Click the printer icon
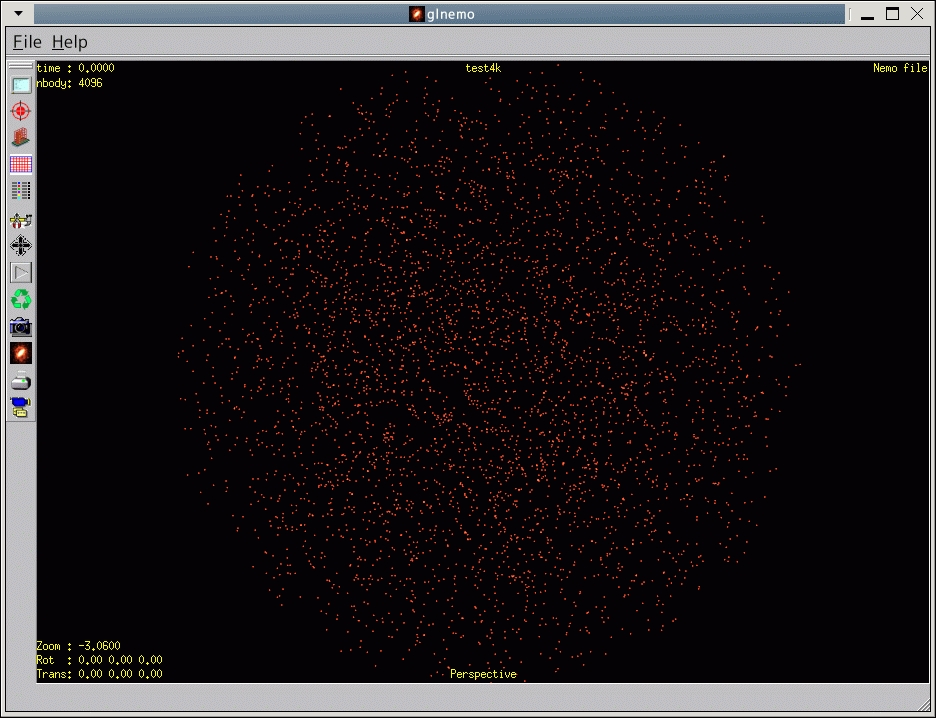Viewport: 936px width, 718px height. pyautogui.click(x=21, y=380)
